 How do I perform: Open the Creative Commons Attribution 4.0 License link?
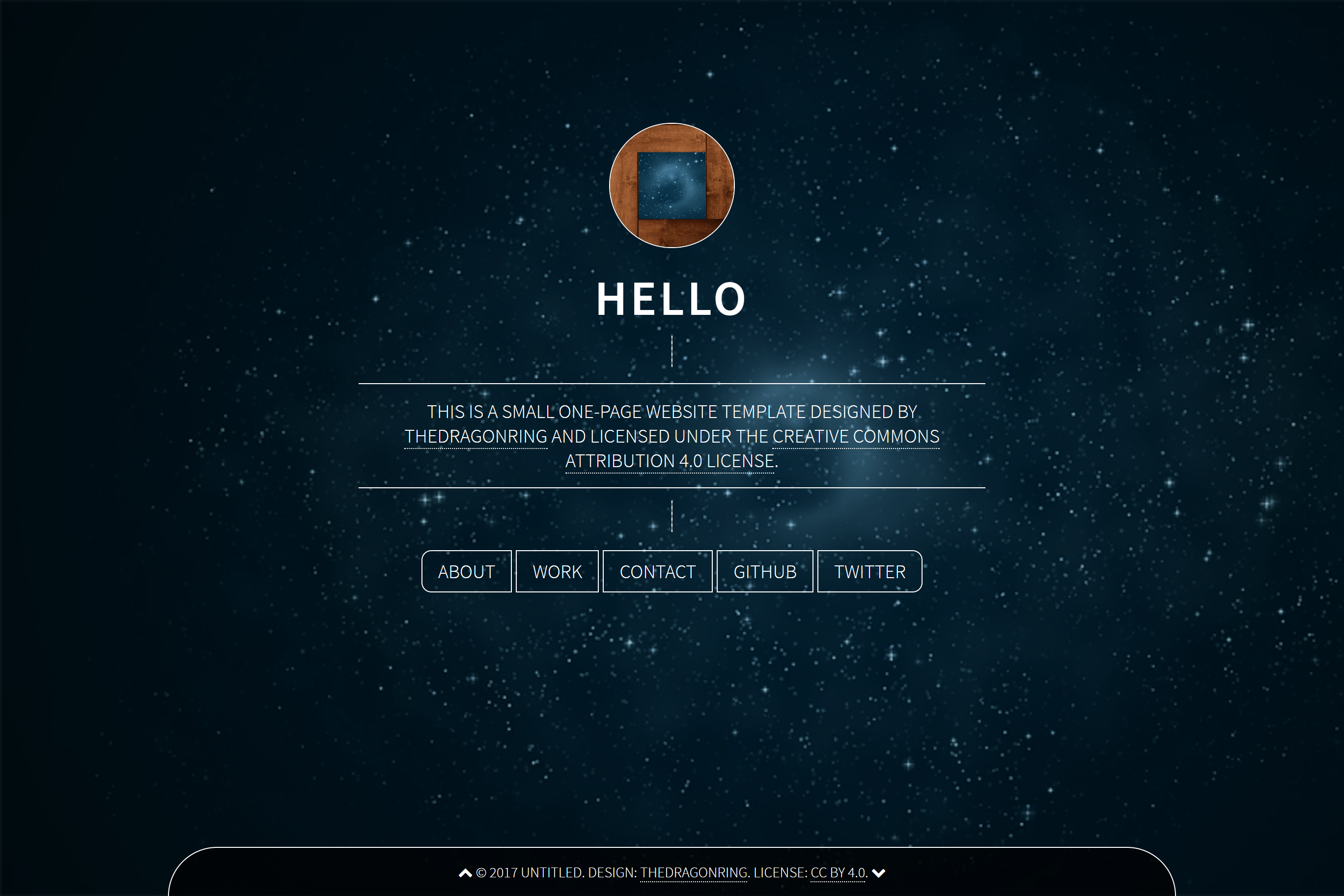670,461
